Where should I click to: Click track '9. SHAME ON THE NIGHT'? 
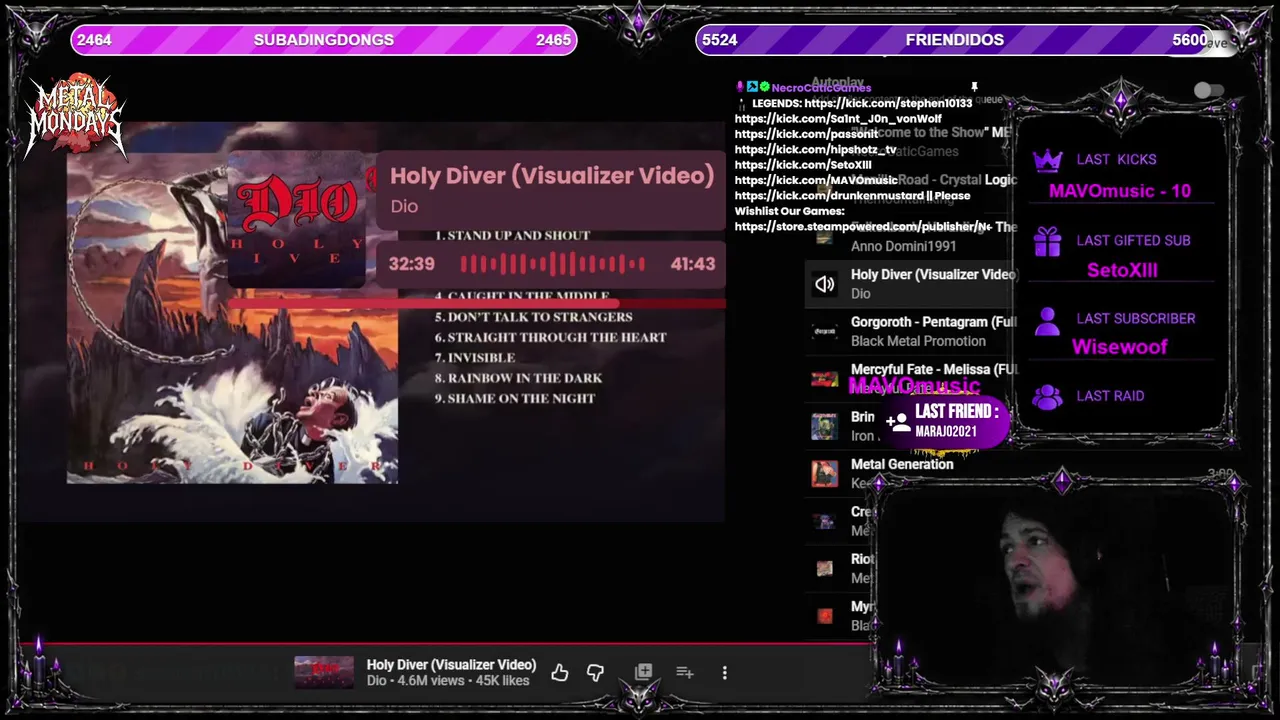click(514, 398)
